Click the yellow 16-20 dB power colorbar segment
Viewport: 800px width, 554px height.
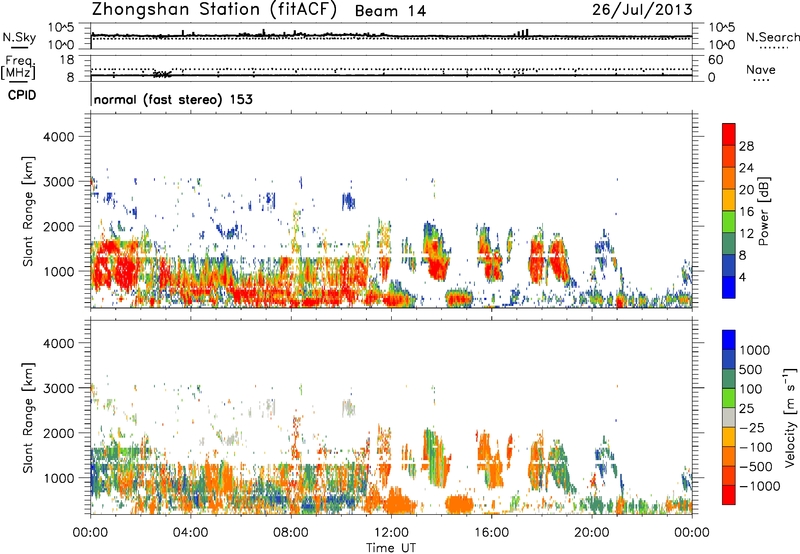[x=729, y=200]
